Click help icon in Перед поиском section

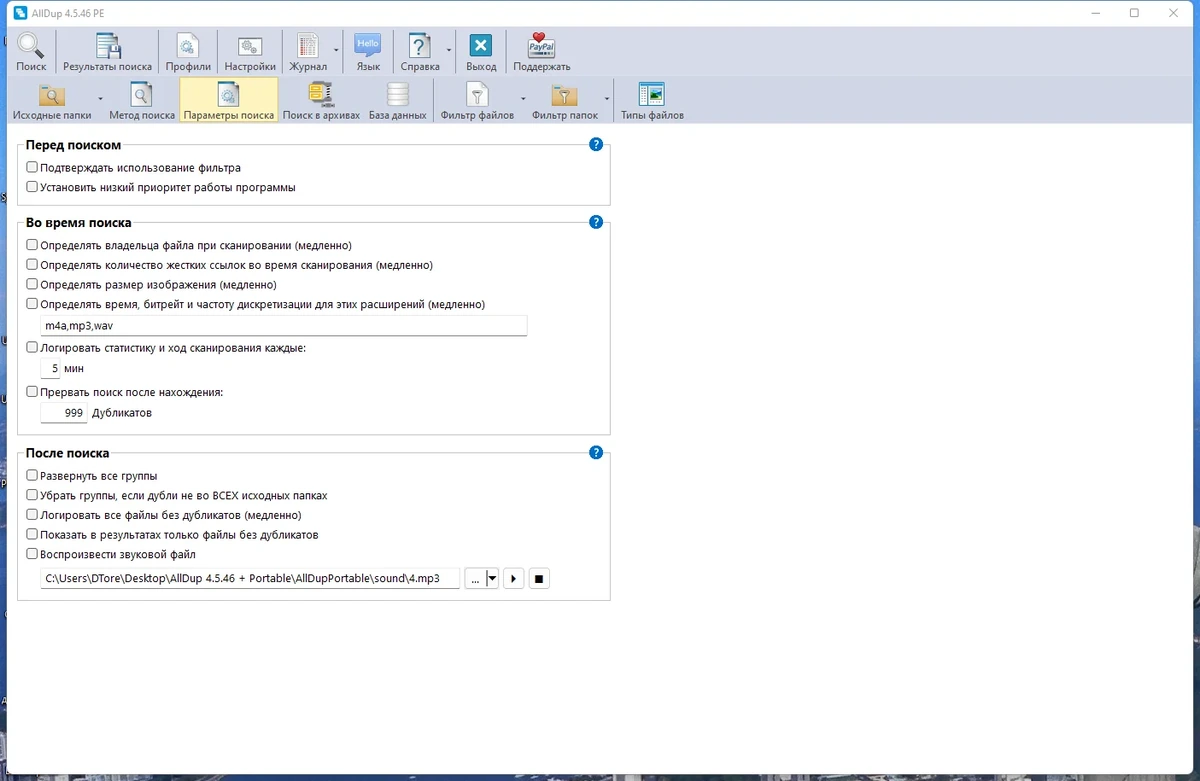click(x=596, y=144)
